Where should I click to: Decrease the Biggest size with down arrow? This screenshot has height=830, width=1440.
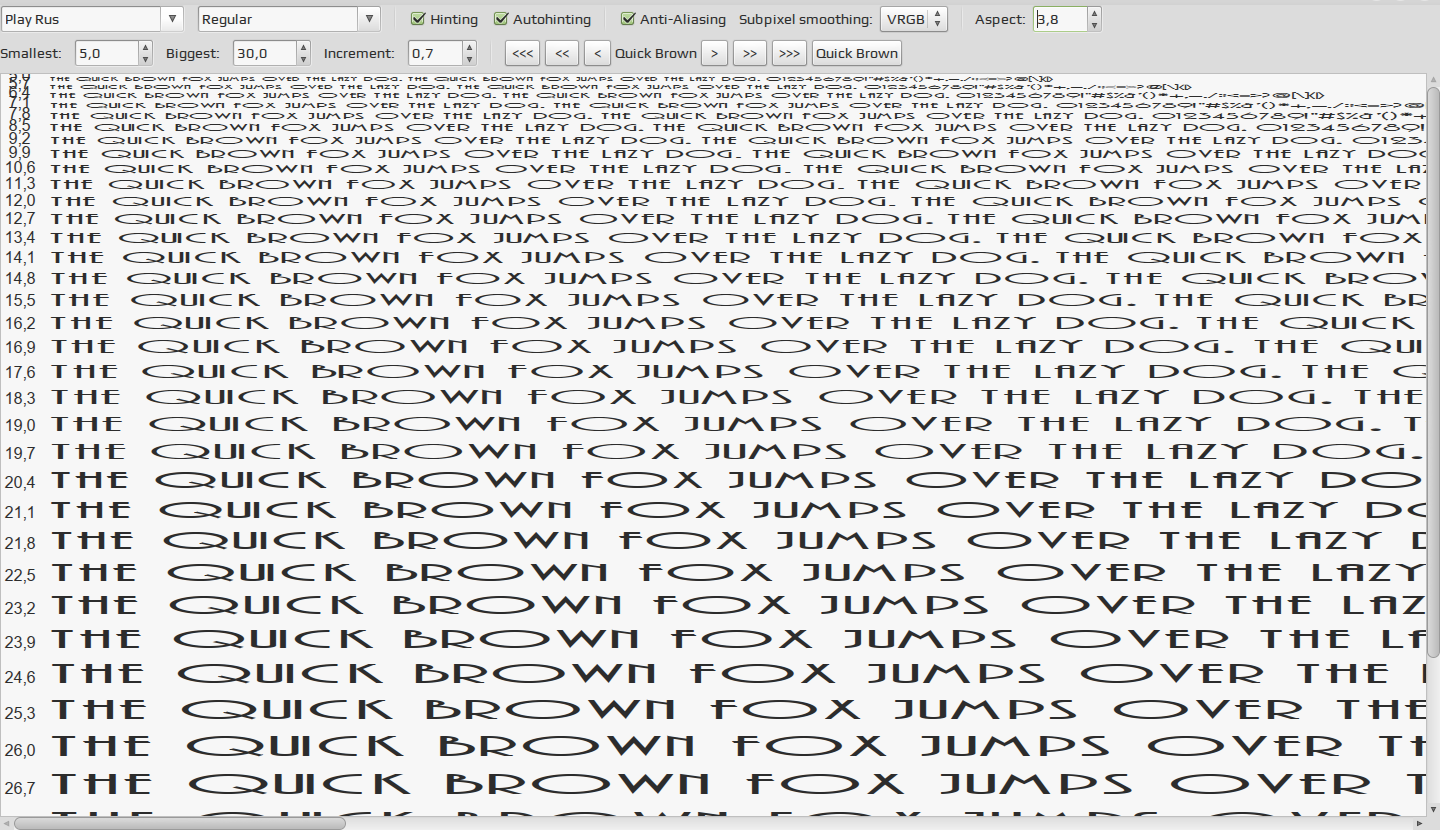click(305, 59)
